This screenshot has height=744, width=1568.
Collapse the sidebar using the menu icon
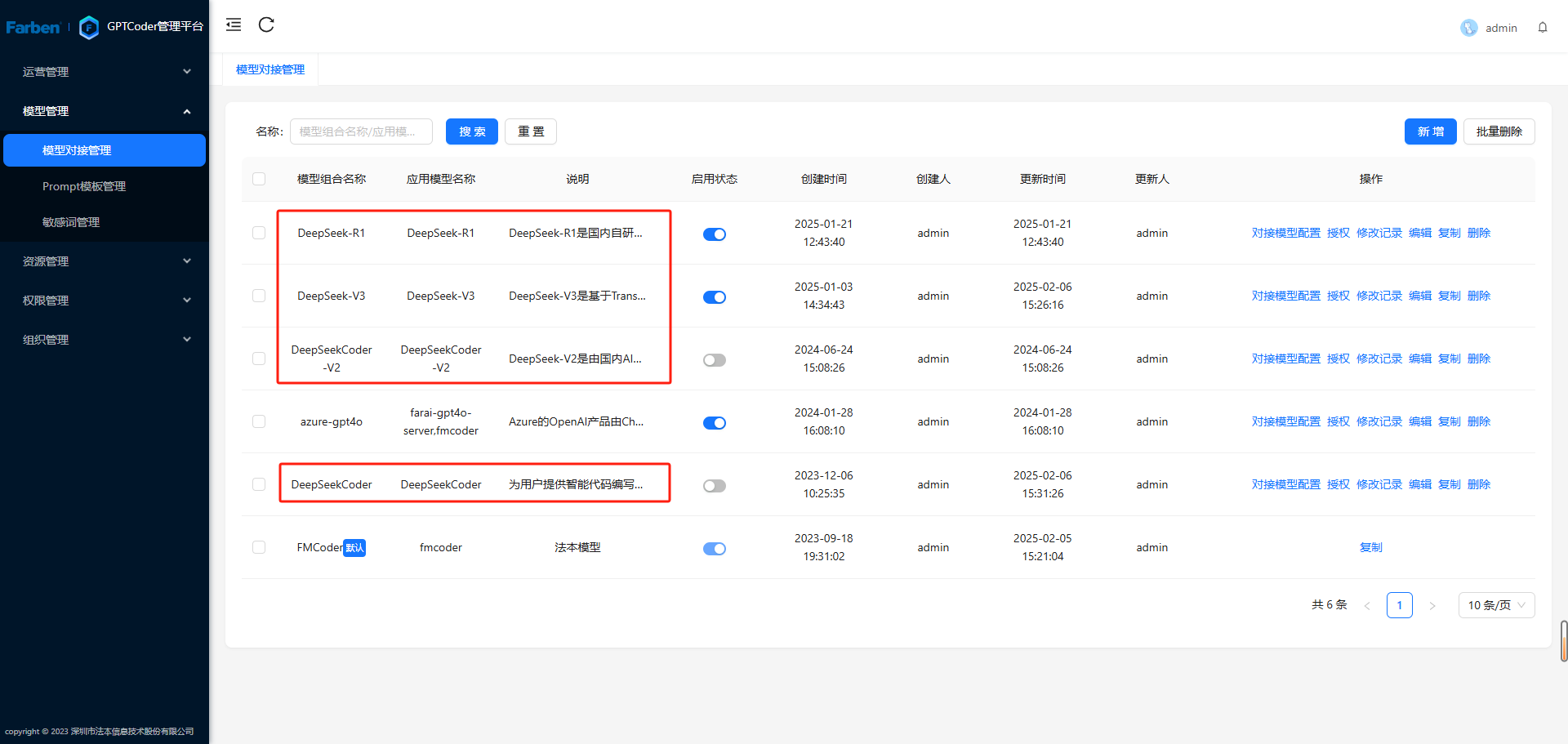(233, 25)
